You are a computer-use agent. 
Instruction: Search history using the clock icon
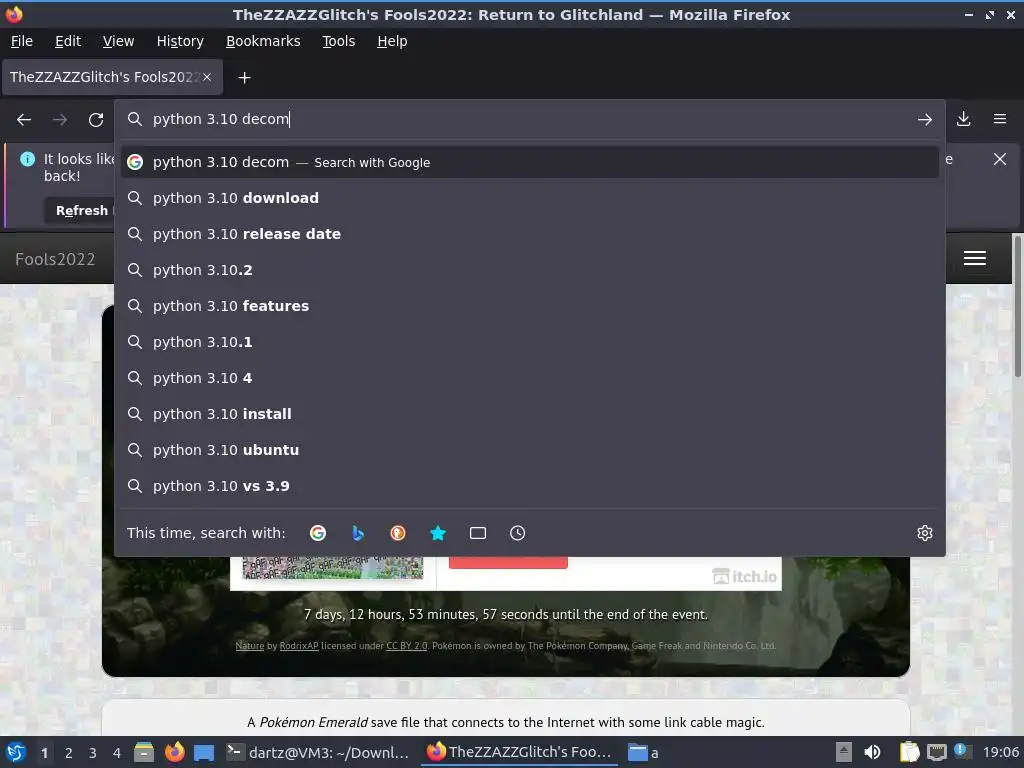[517, 533]
